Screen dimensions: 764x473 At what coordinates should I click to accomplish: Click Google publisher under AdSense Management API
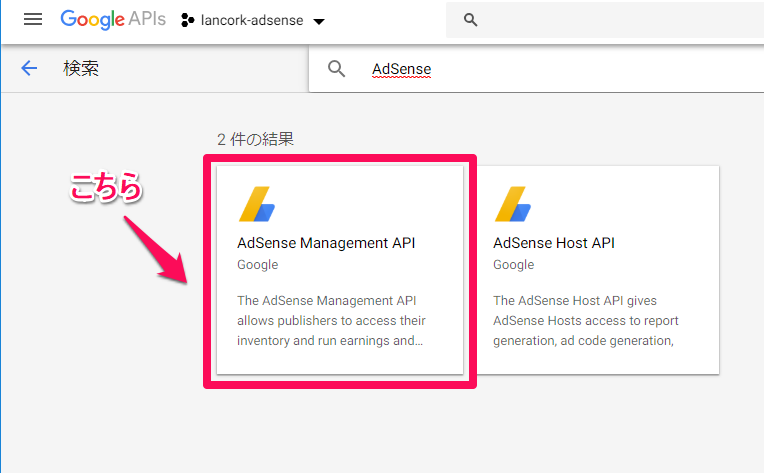[258, 265]
